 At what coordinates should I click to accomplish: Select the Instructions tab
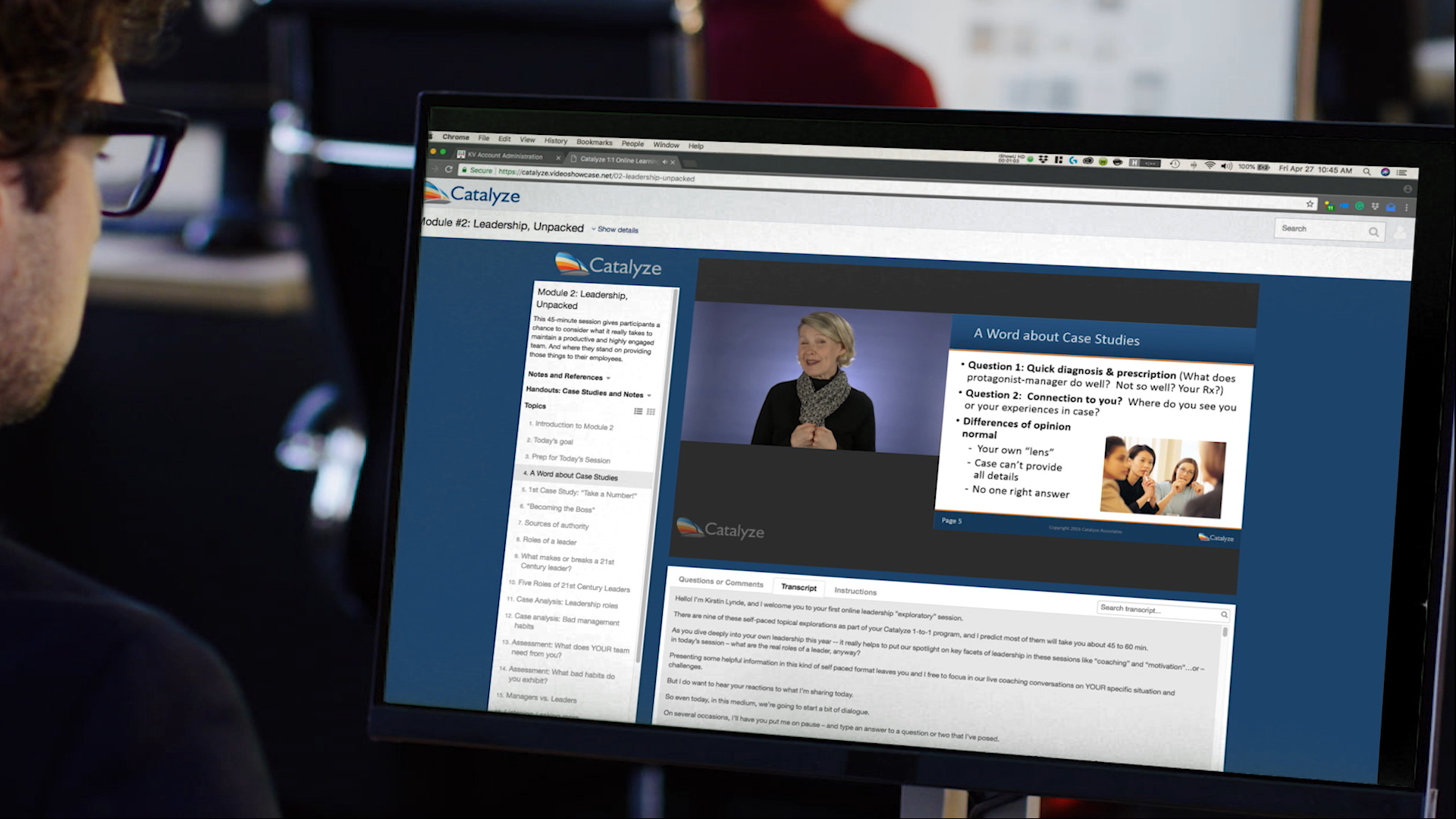pyautogui.click(x=855, y=590)
